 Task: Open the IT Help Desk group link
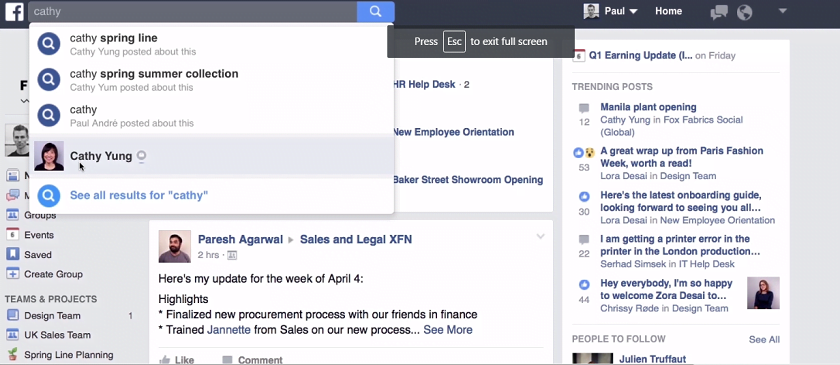click(707, 264)
